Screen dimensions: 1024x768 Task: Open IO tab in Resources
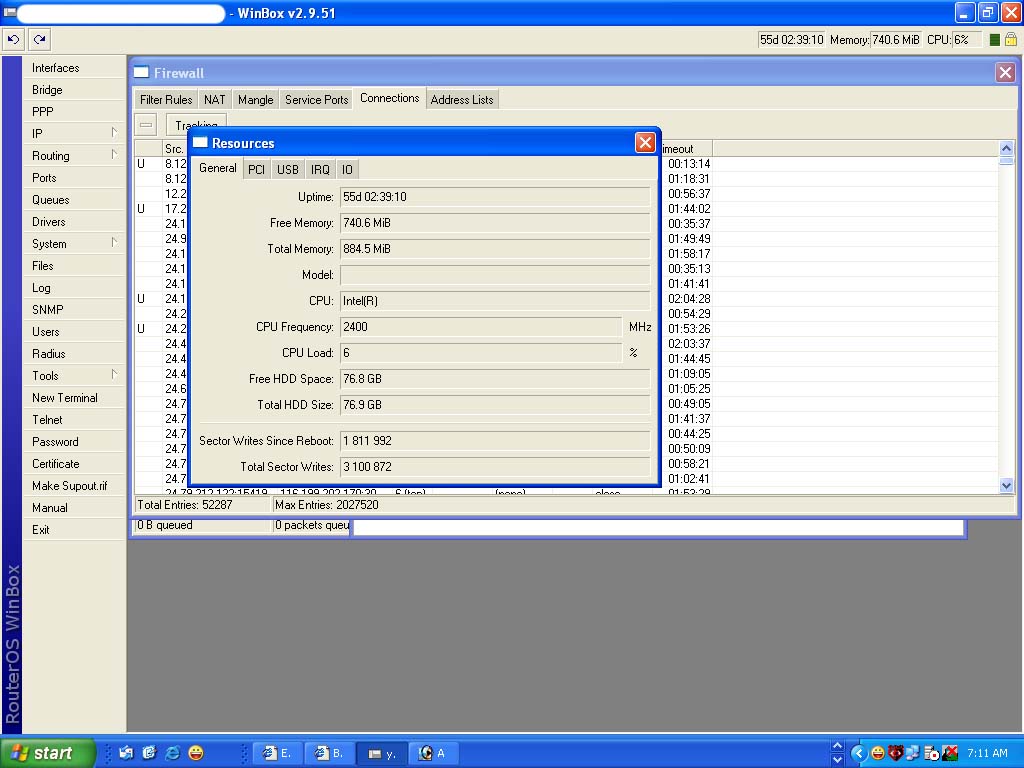pyautogui.click(x=347, y=169)
